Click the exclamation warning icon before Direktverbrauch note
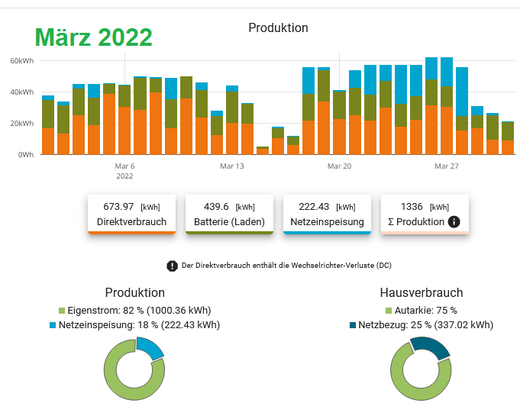 tap(172, 266)
